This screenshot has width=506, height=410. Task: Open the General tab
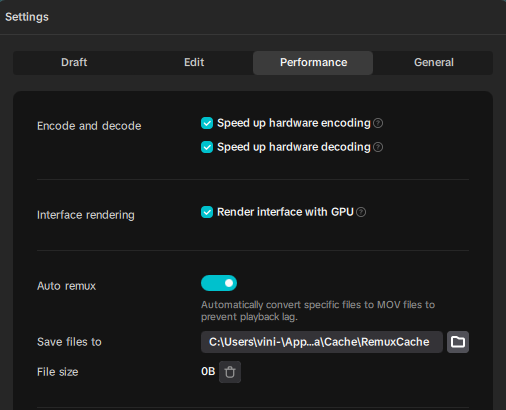coord(434,63)
